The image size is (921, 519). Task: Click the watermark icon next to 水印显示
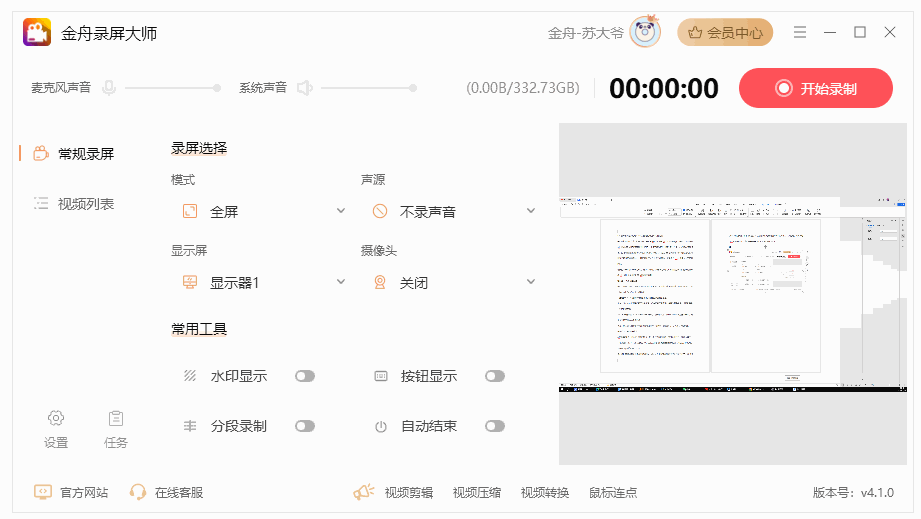[x=190, y=376]
